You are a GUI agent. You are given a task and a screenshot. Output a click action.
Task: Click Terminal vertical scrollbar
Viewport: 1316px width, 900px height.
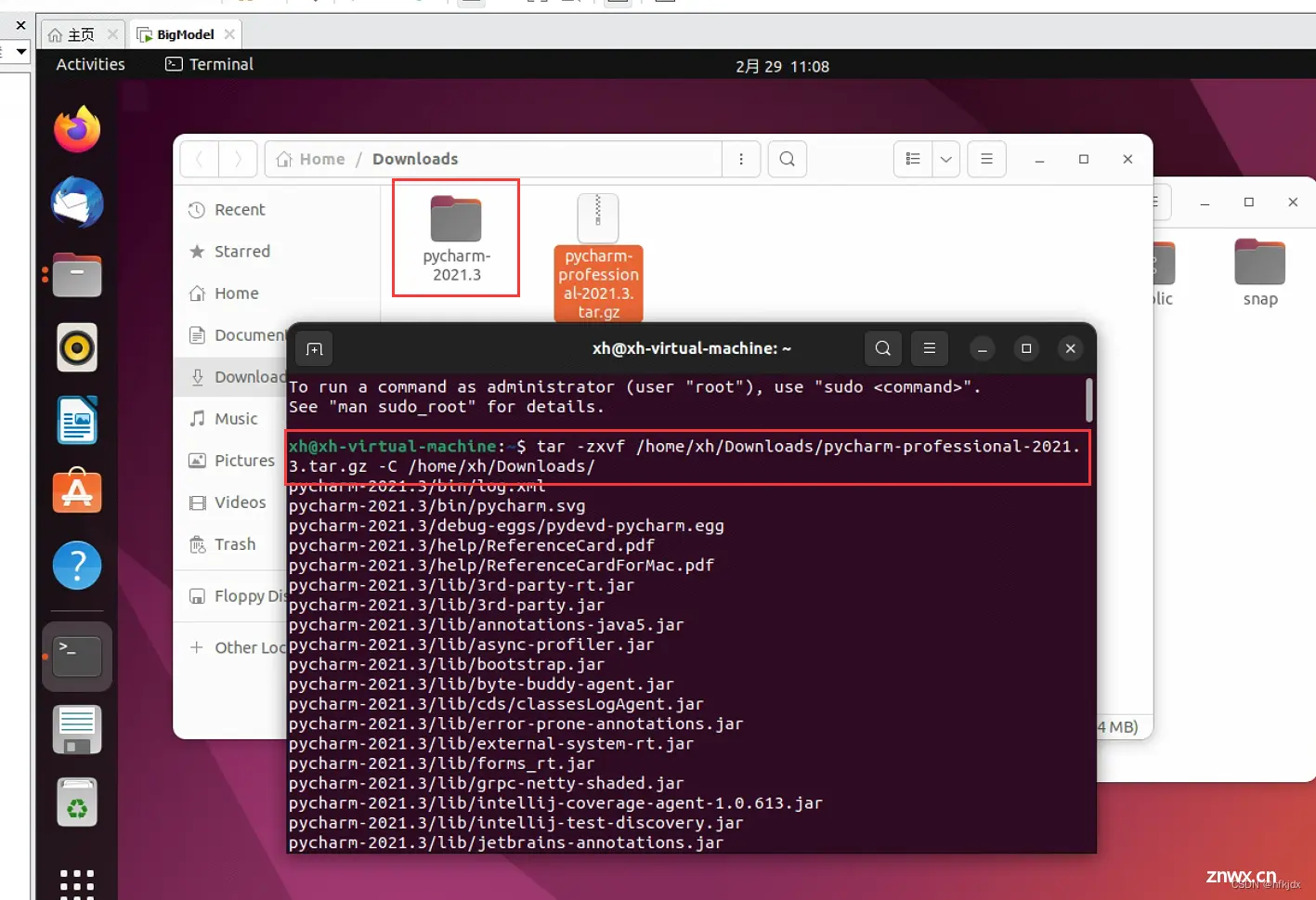pos(1088,399)
